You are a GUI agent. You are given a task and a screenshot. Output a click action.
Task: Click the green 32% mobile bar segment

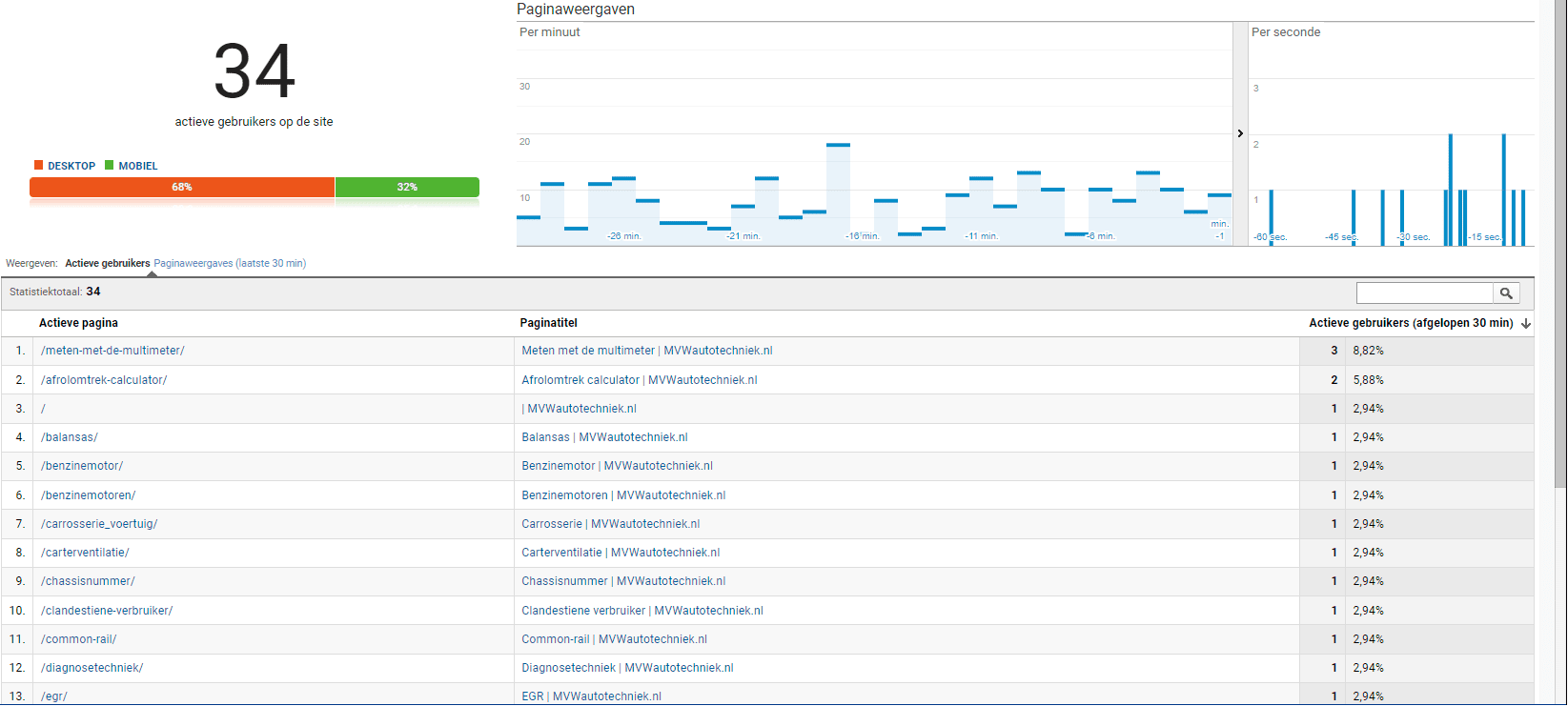[x=407, y=188]
